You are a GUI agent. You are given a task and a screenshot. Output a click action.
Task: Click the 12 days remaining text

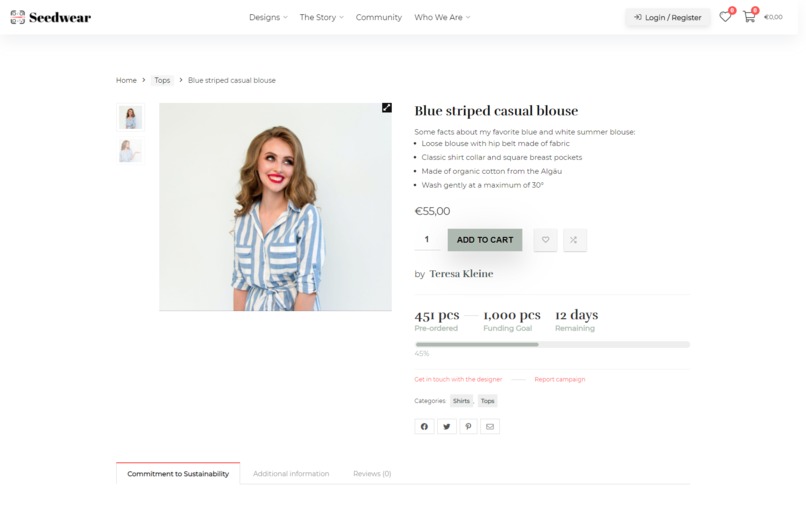pos(577,315)
